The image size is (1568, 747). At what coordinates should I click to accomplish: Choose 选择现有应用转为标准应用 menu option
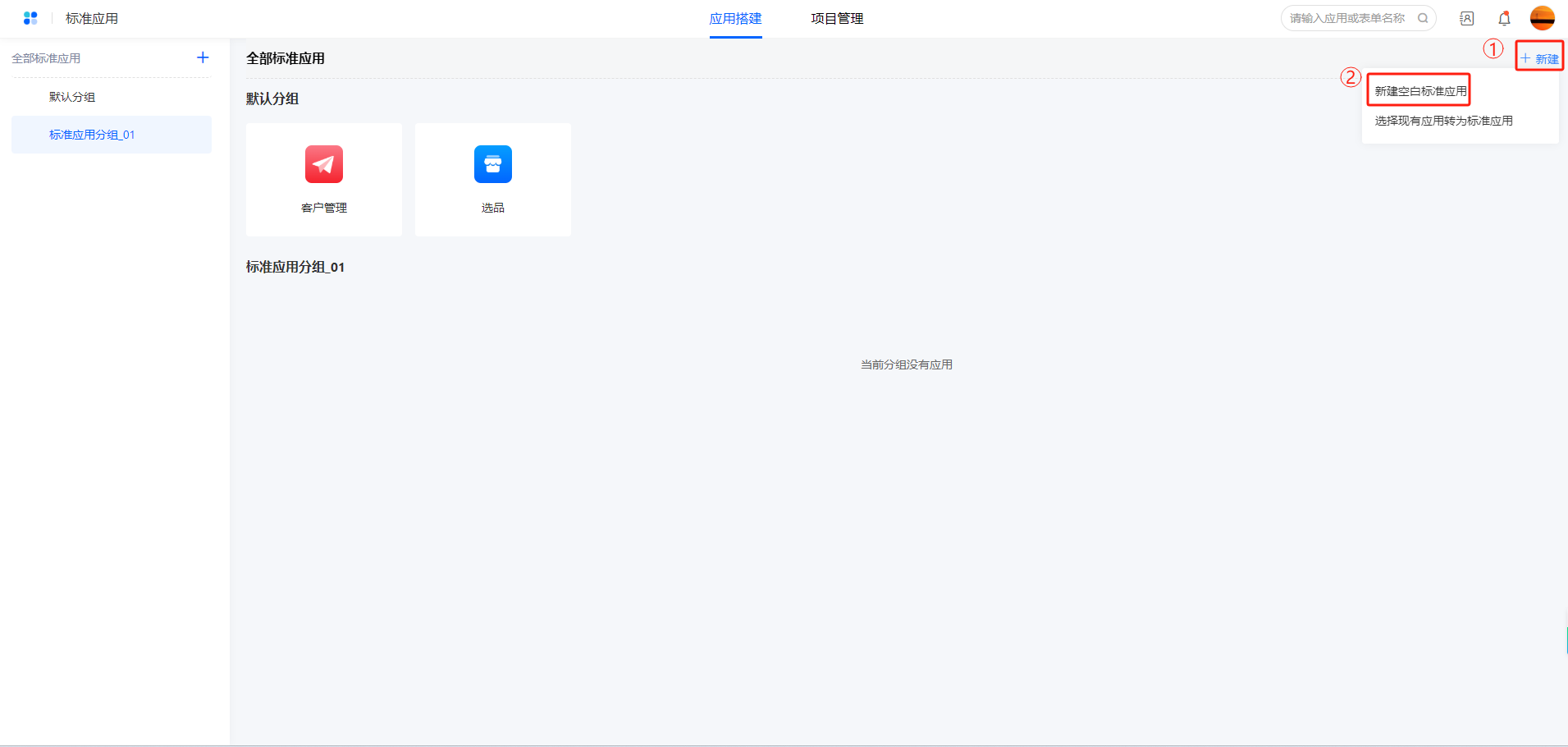tap(1443, 121)
